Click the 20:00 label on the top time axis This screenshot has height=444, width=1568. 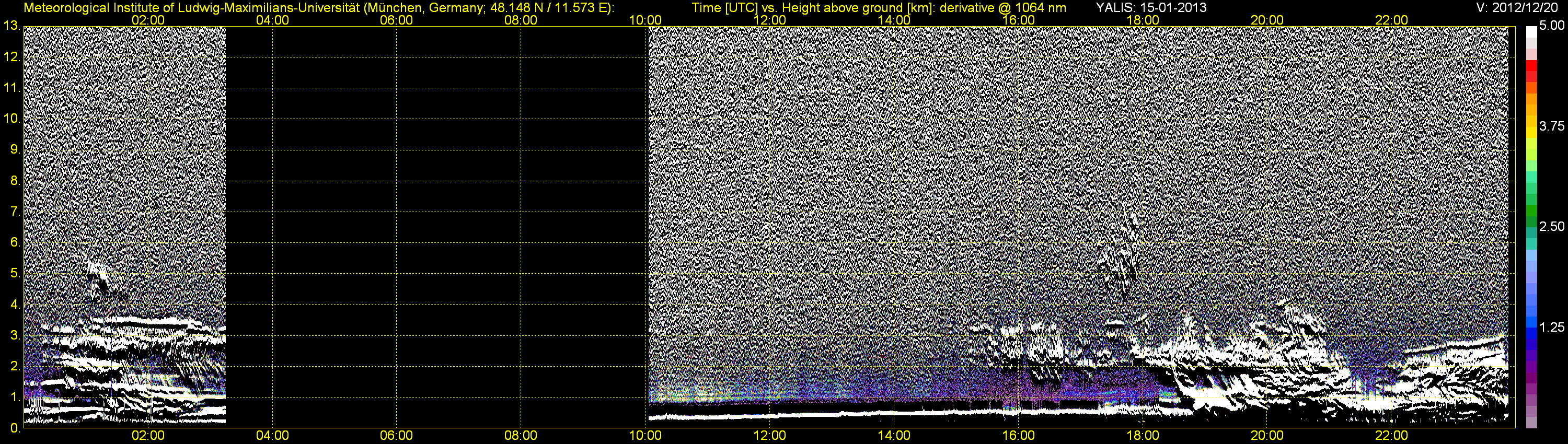click(x=1267, y=20)
